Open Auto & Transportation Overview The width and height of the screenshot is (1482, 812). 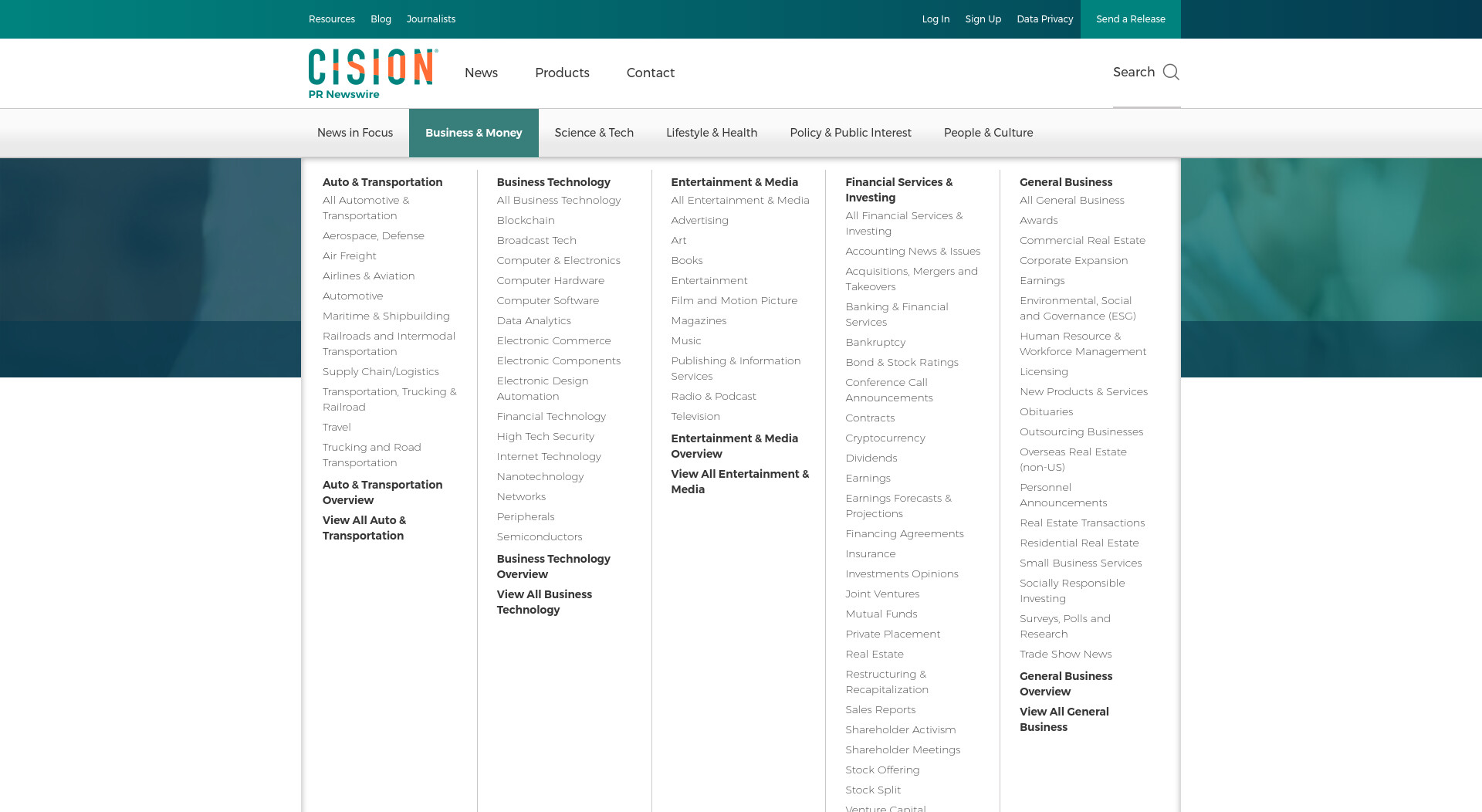(x=382, y=492)
